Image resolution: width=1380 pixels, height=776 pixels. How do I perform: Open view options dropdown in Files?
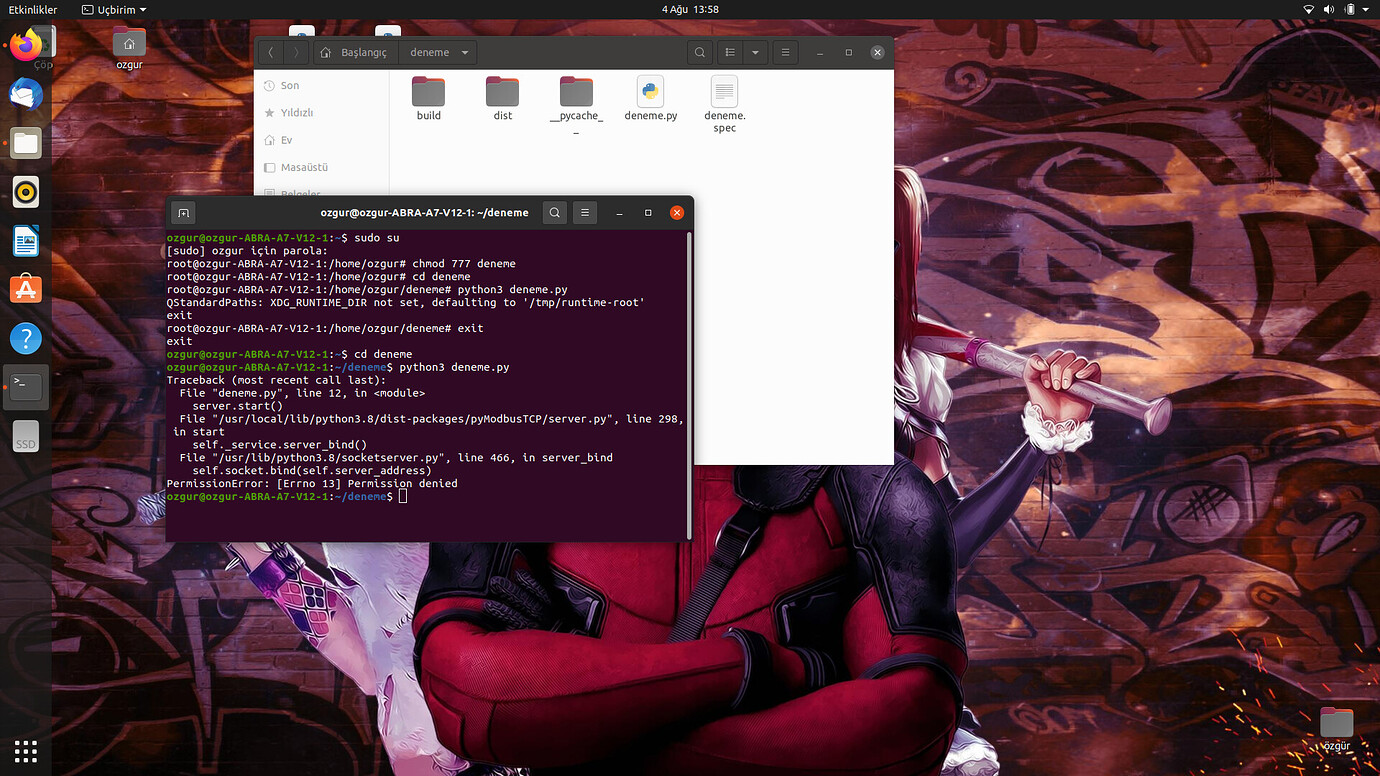click(x=755, y=52)
